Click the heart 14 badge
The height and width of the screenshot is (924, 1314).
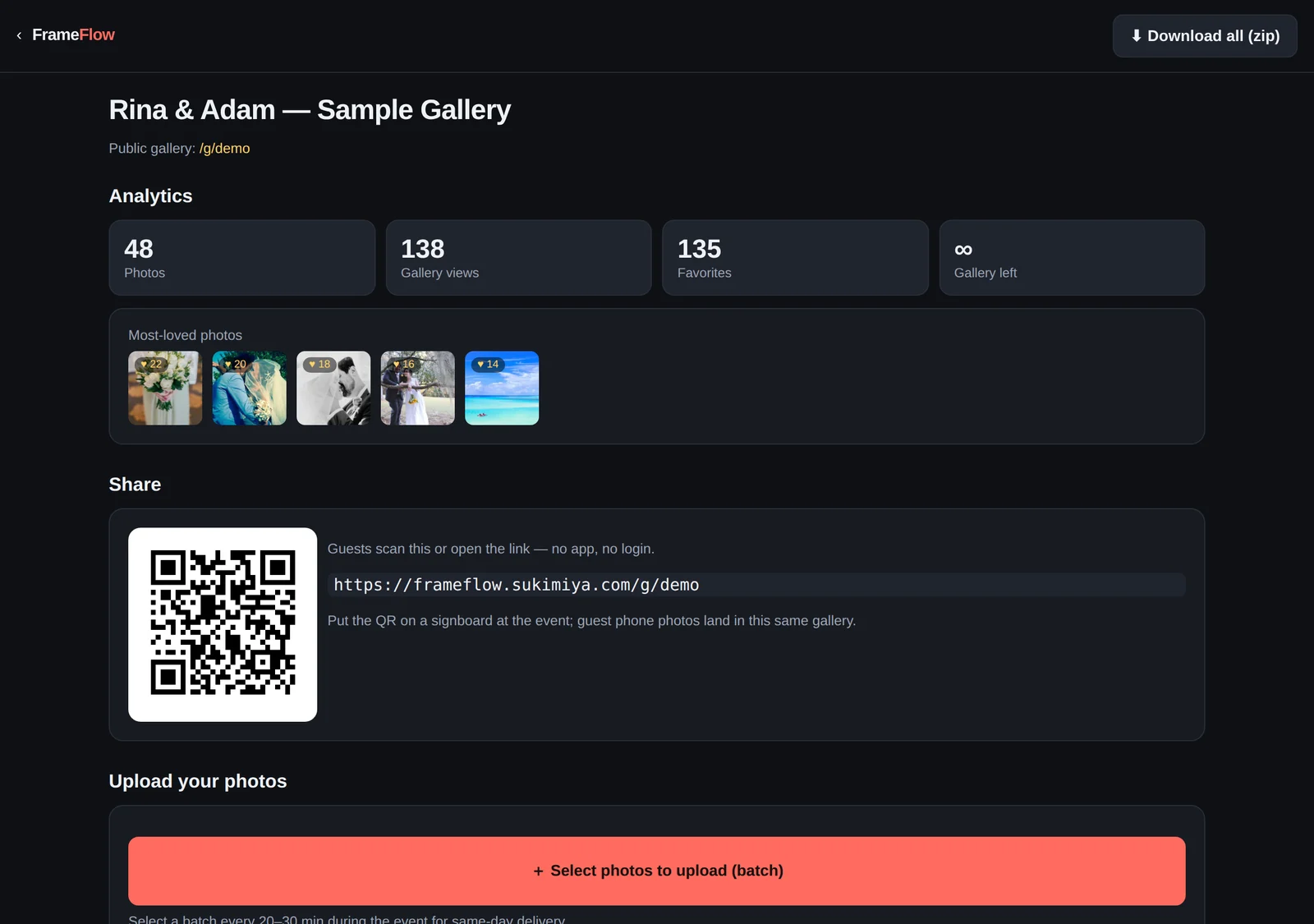[488, 364]
